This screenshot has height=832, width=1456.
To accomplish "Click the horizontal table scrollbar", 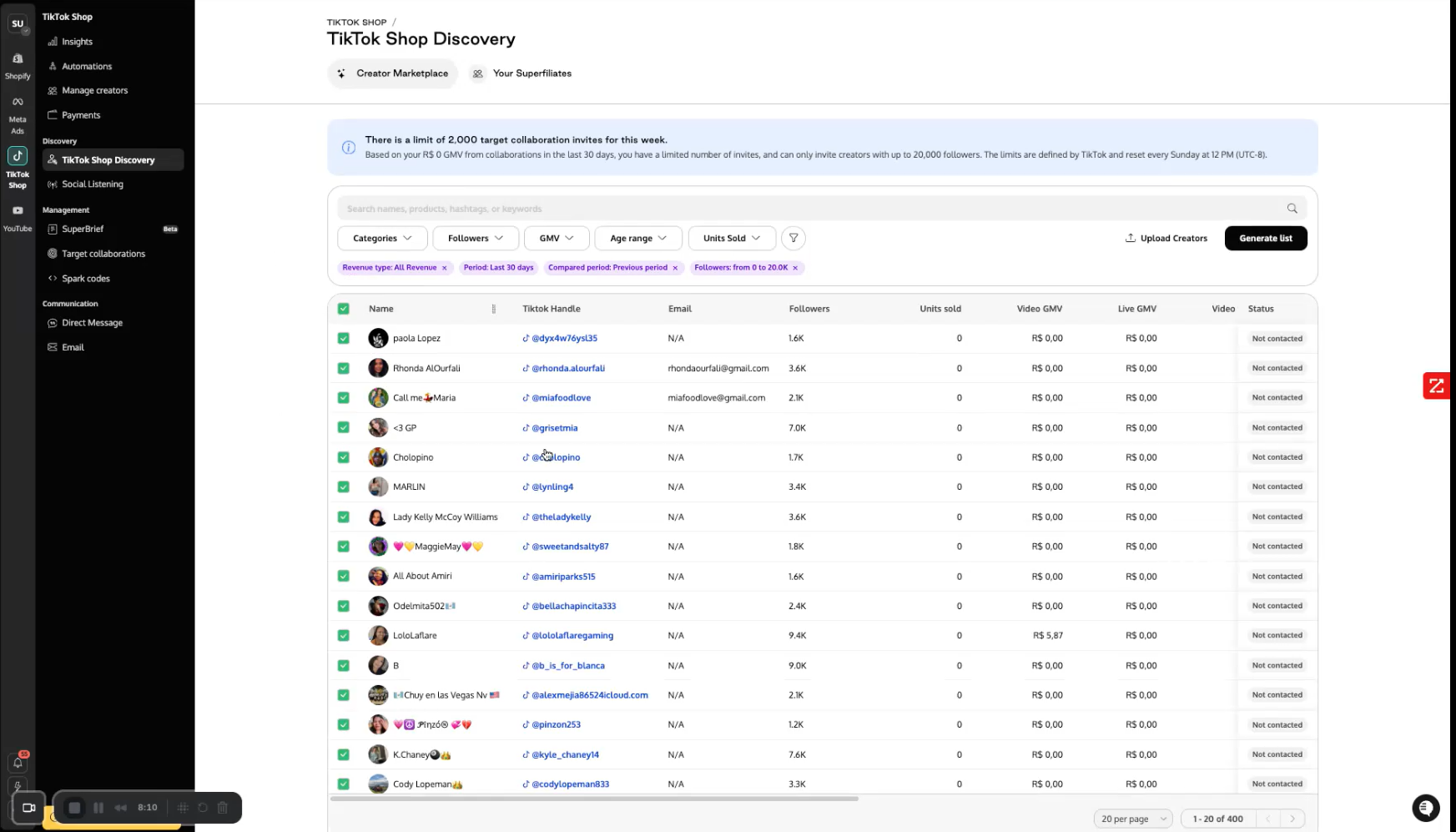I will click(x=594, y=799).
